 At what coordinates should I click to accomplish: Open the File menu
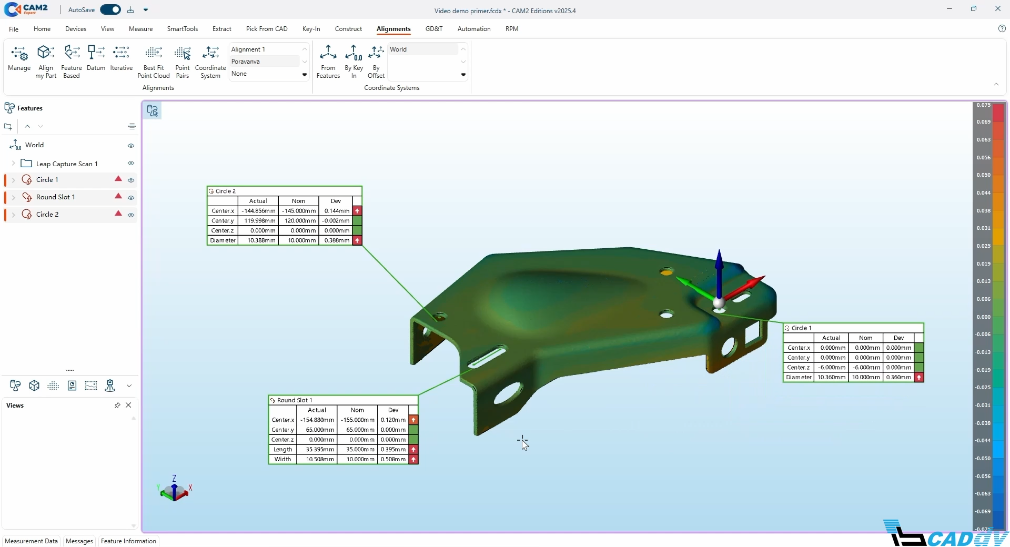14,29
